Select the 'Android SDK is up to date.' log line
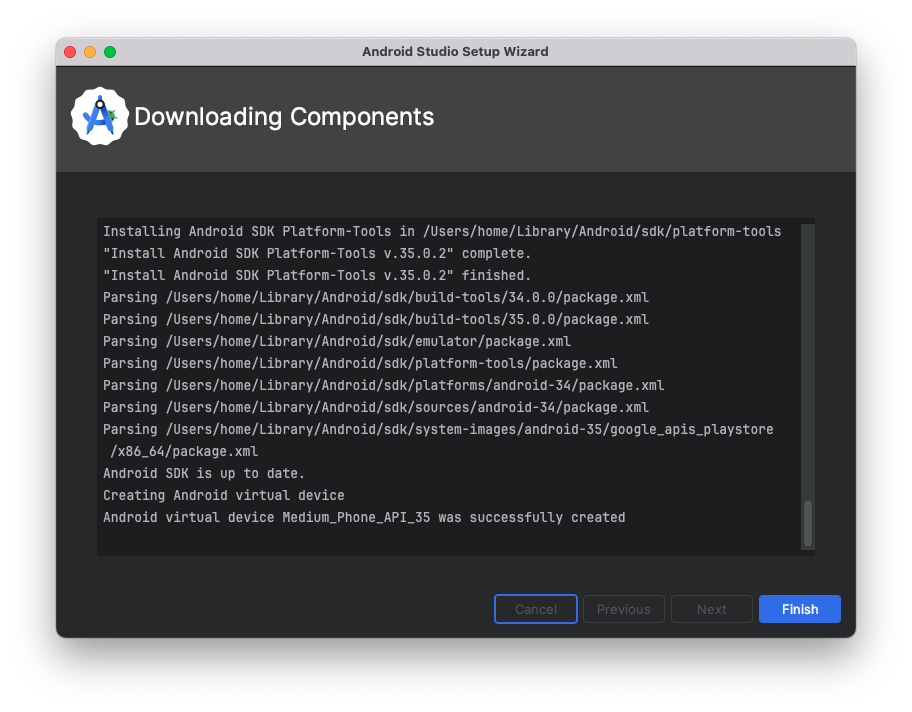The width and height of the screenshot is (912, 712). (204, 474)
